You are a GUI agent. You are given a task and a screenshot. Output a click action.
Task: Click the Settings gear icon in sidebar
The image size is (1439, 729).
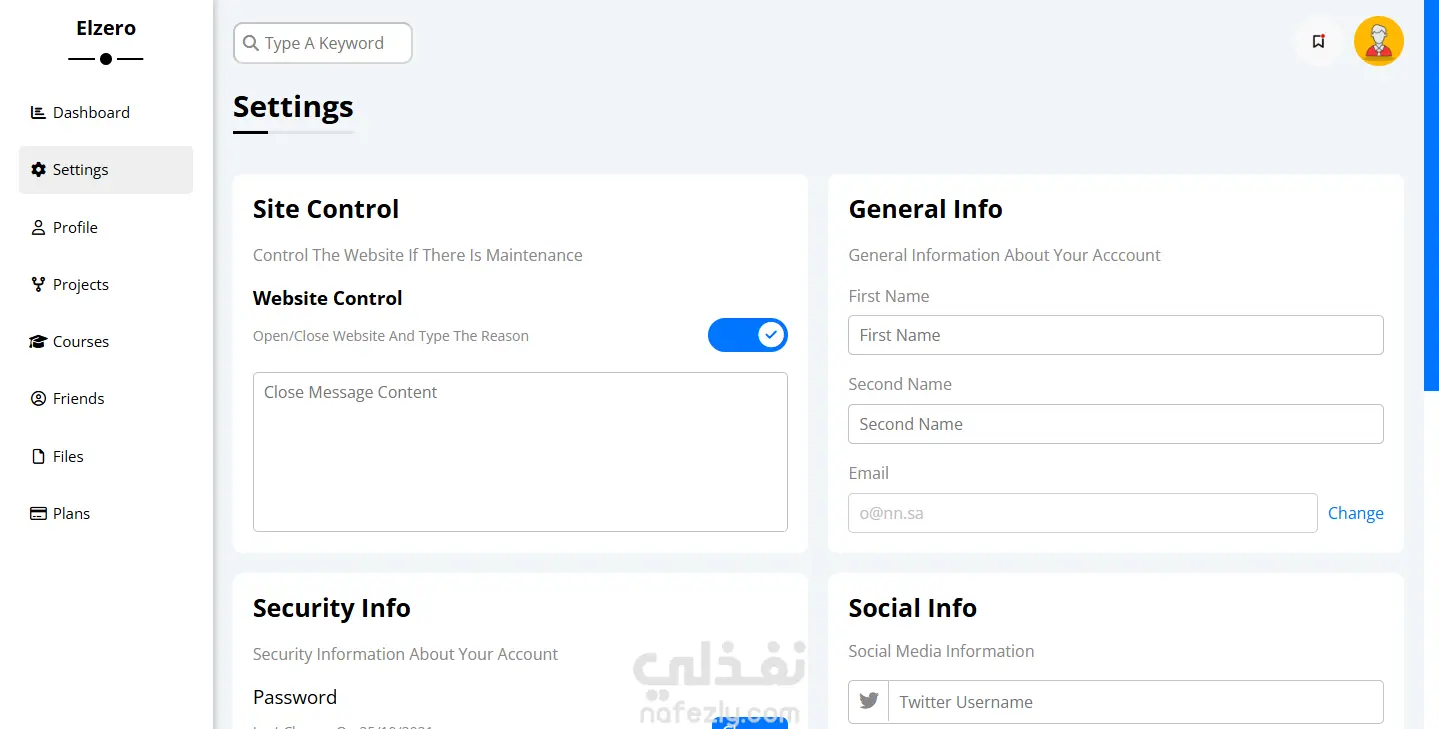38,170
